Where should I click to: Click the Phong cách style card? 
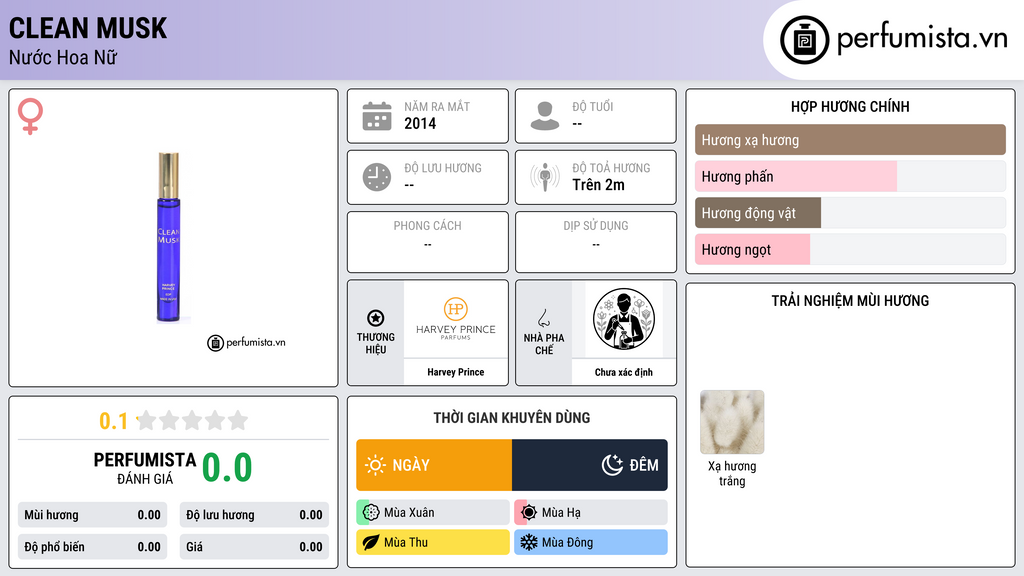coord(428,242)
